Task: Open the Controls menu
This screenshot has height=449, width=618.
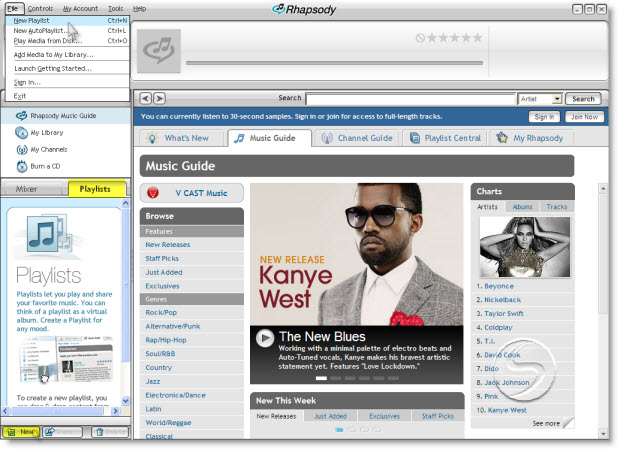Action: (41, 8)
